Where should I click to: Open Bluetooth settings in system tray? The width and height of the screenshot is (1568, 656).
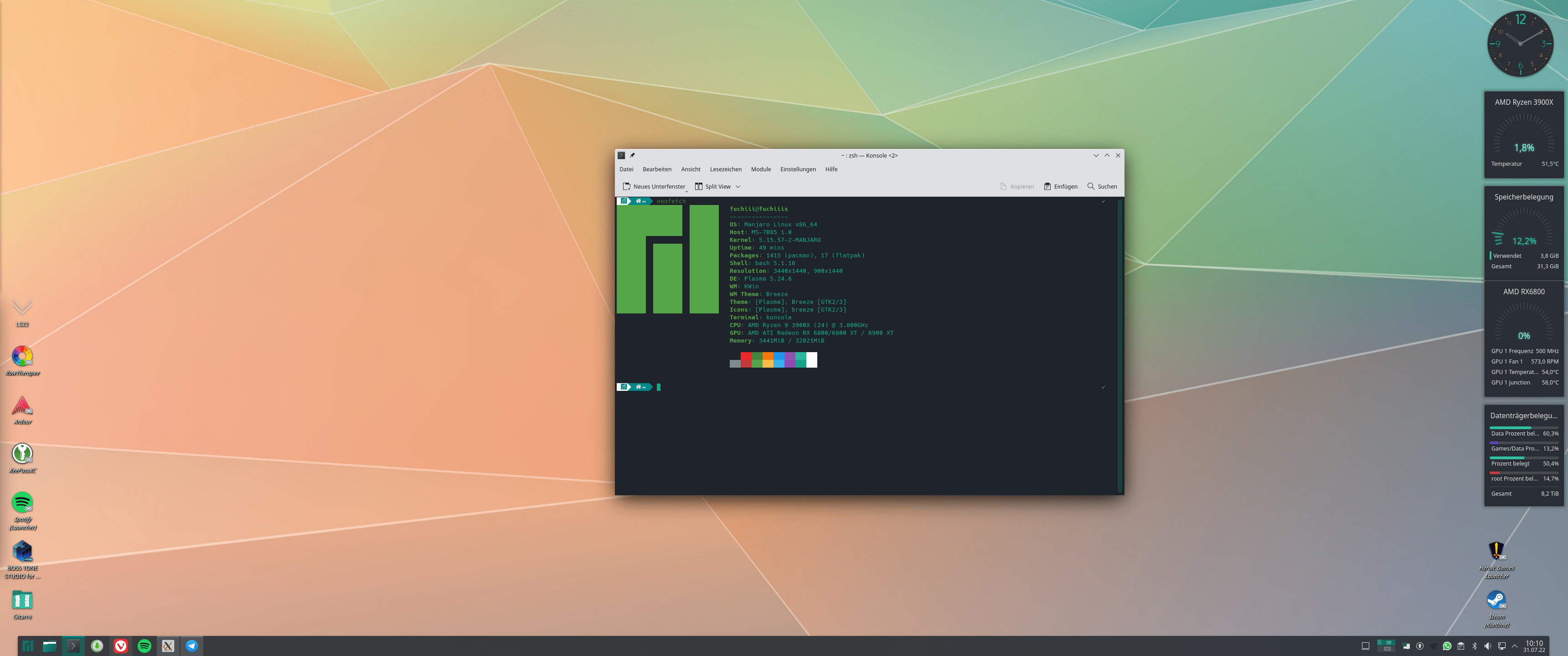1474,646
